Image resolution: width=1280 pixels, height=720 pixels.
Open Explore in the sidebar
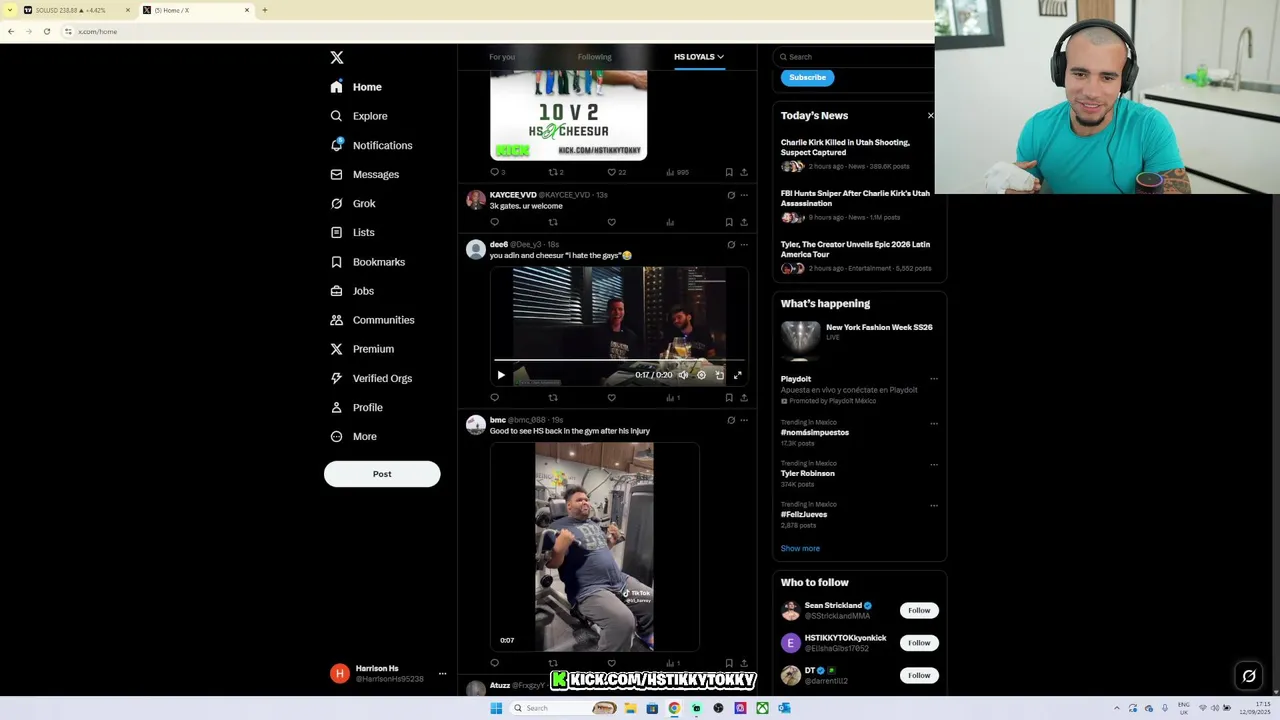pos(359,116)
